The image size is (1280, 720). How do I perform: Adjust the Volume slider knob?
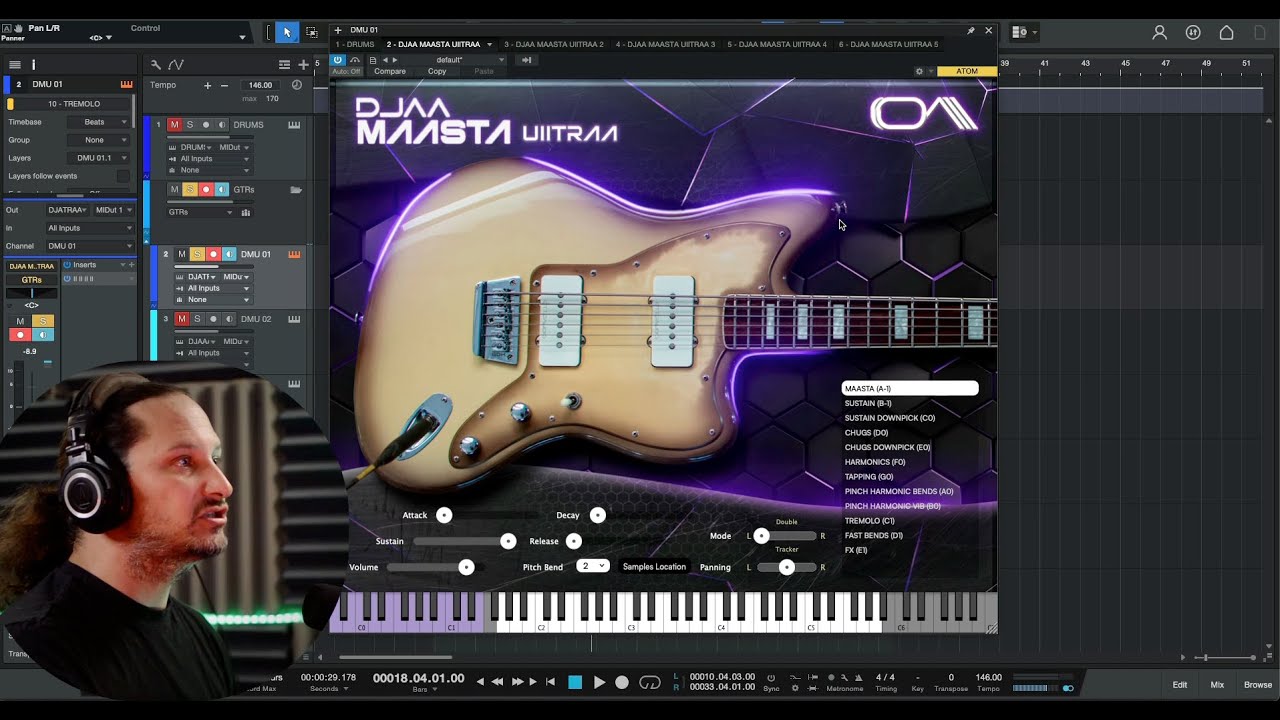pos(466,567)
